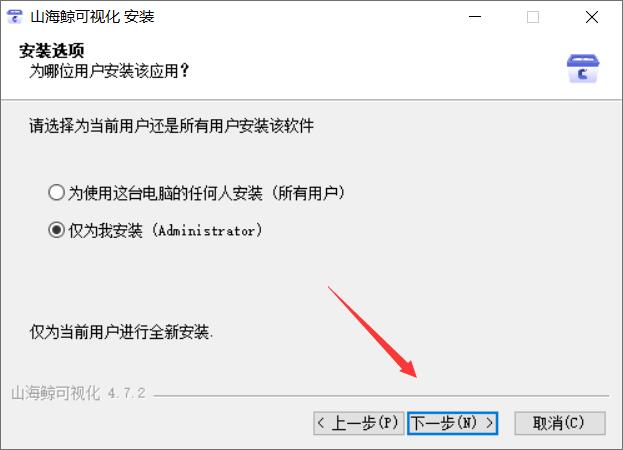Viewport: 623px width, 450px height.
Task: Click the red arrow annotation
Action: pyautogui.click(x=372, y=332)
